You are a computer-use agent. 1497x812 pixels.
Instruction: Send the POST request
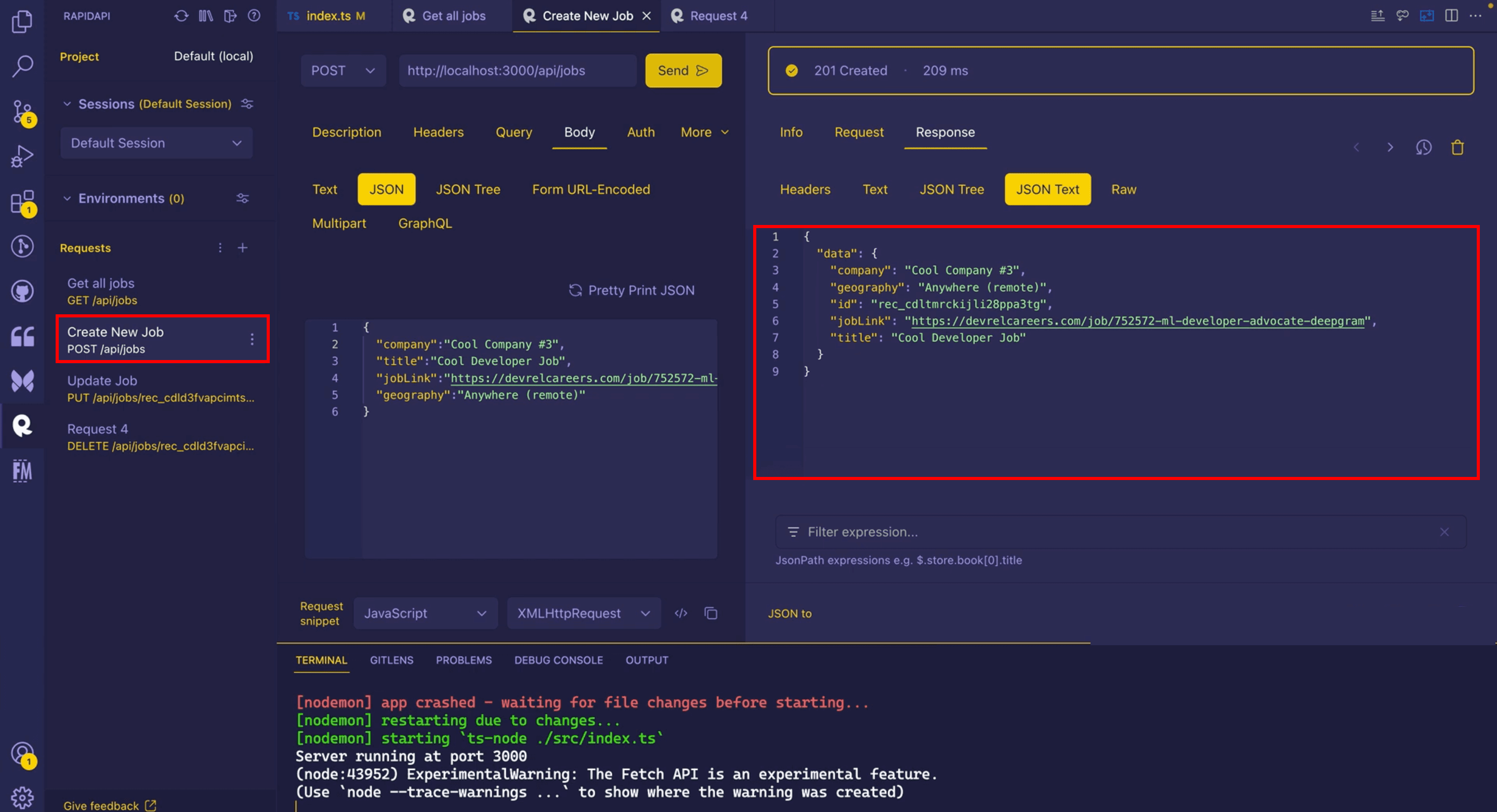click(683, 71)
